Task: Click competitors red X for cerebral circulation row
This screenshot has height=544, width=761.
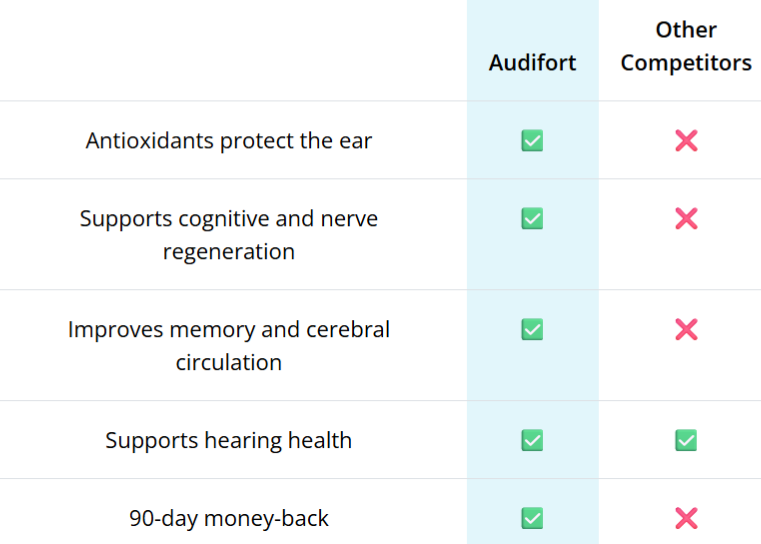Action: [686, 329]
